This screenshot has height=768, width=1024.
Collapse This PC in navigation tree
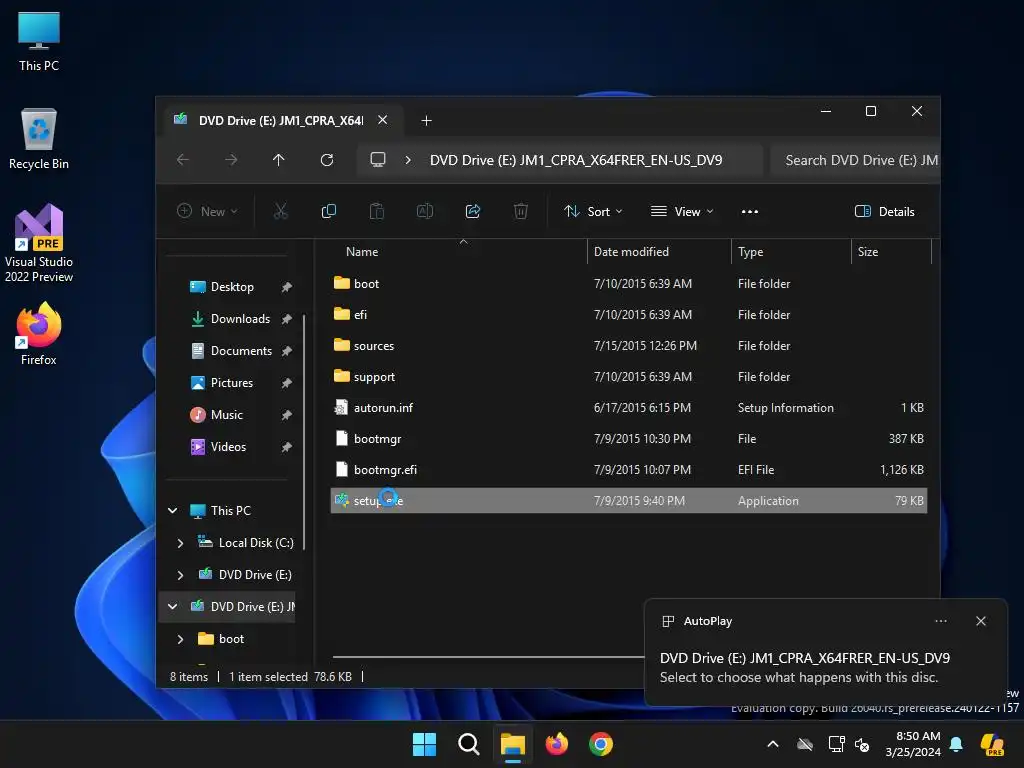click(172, 511)
